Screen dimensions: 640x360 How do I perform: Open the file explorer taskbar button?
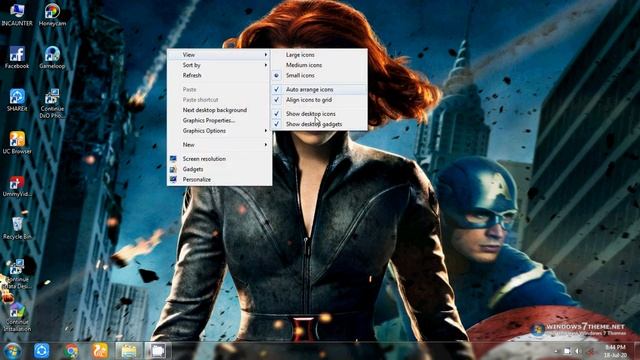tap(129, 351)
